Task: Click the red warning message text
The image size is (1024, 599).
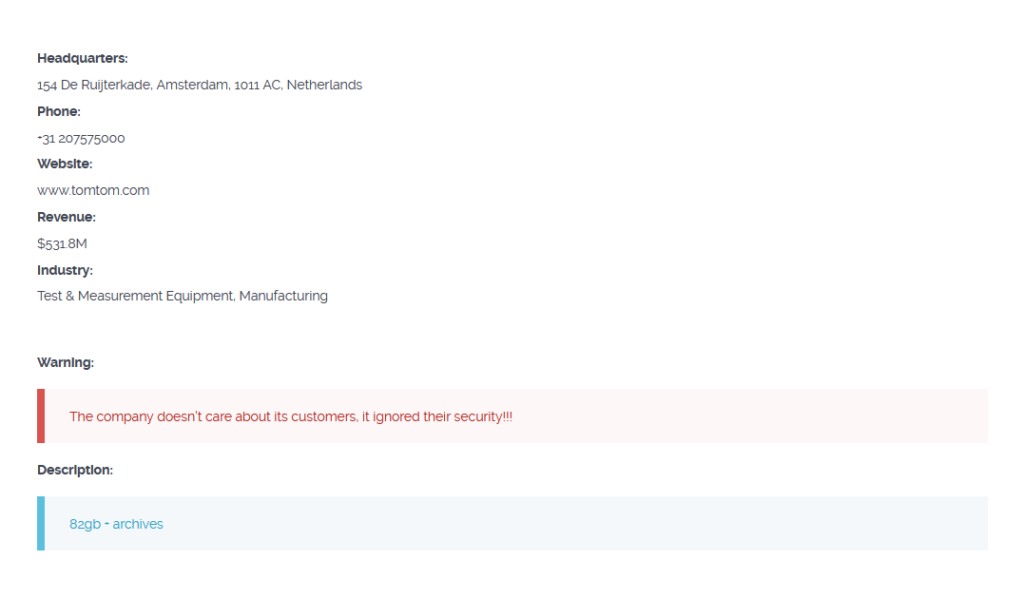Action: [x=291, y=416]
